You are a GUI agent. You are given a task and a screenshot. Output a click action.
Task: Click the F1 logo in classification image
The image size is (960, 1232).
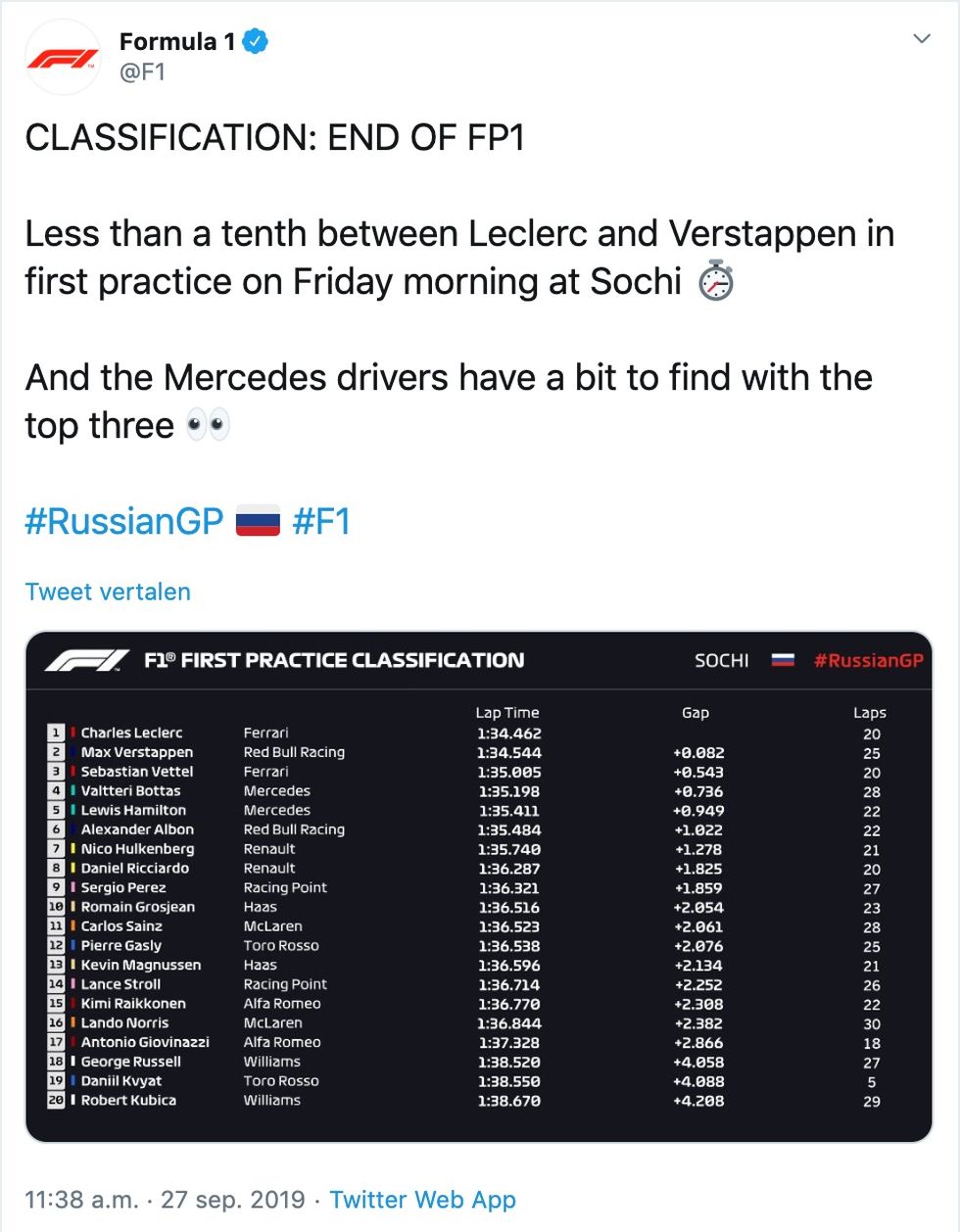point(86,660)
